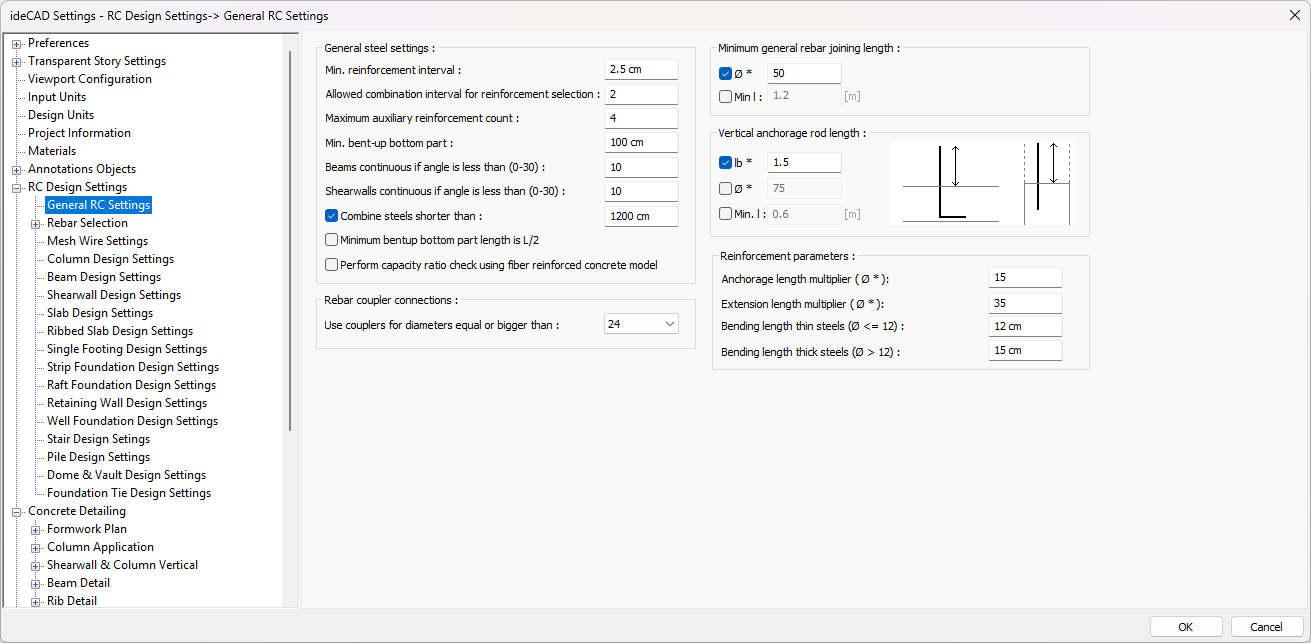Expand the Preferences tree node
This screenshot has width=1311, height=643.
coord(17,44)
